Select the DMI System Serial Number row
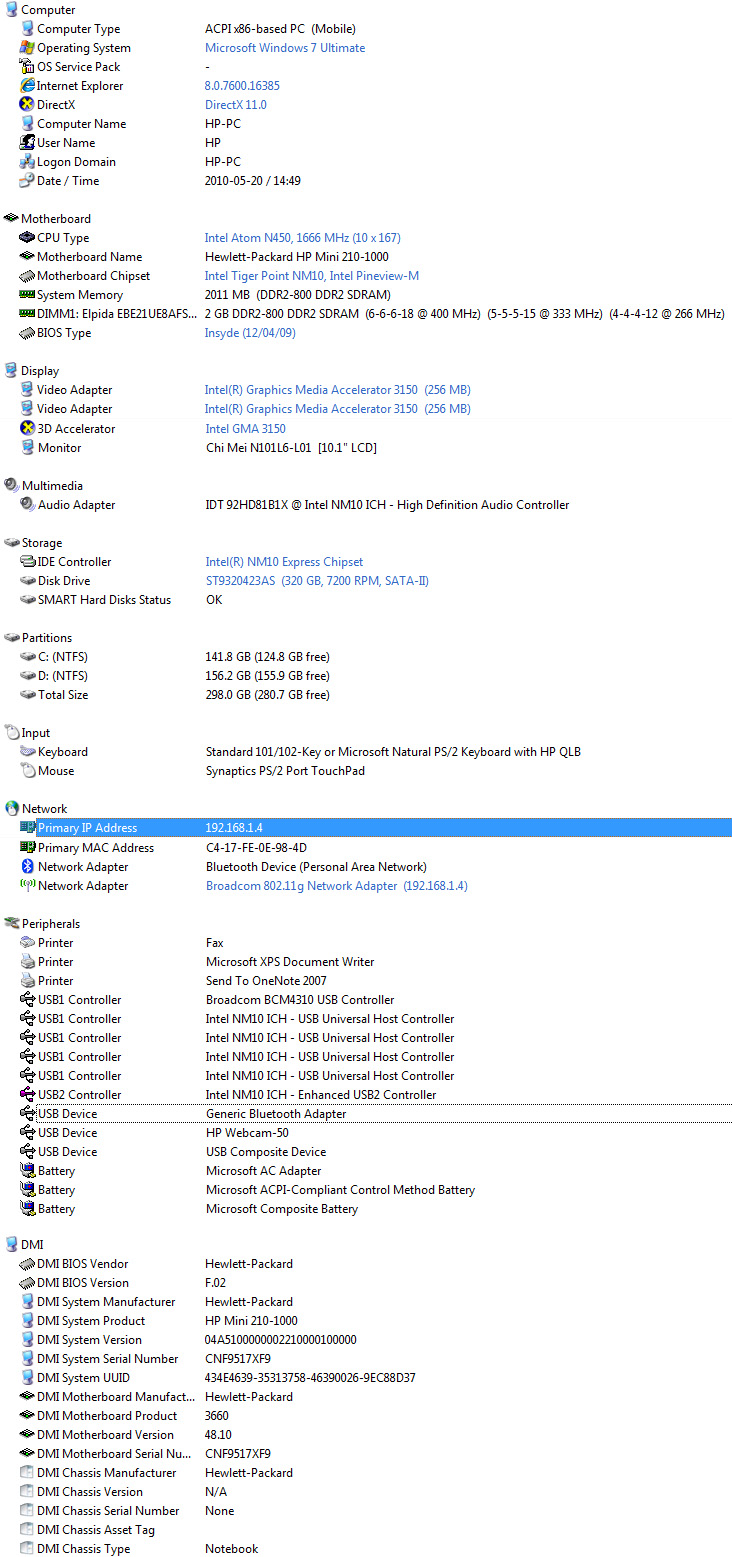Viewport: 732px width, 1557px height. pyautogui.click(x=366, y=1359)
